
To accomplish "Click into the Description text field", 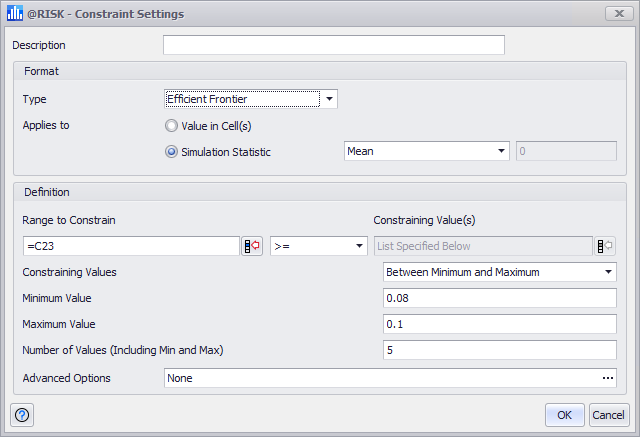I will tap(333, 45).
